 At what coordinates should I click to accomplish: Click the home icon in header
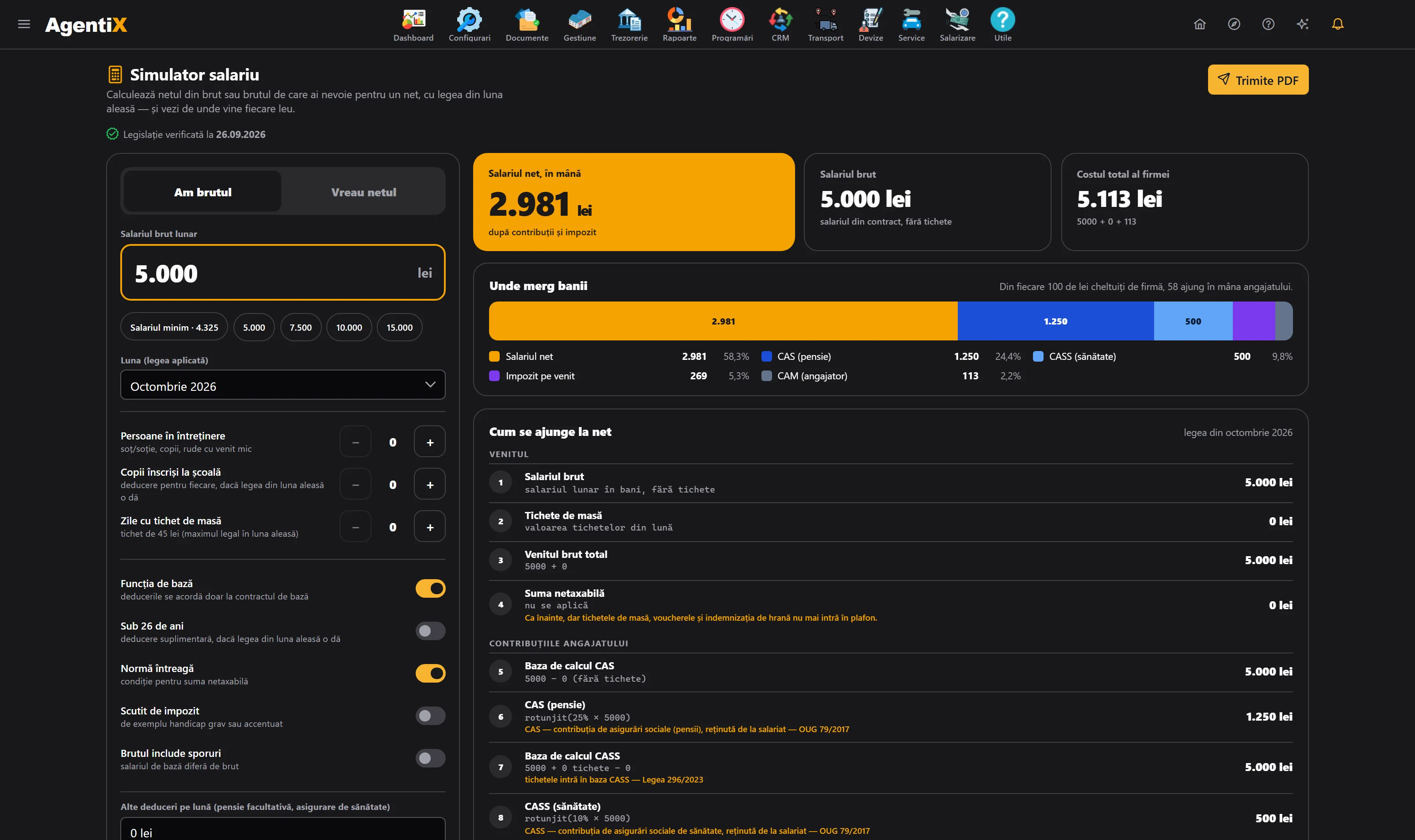pos(1199,24)
